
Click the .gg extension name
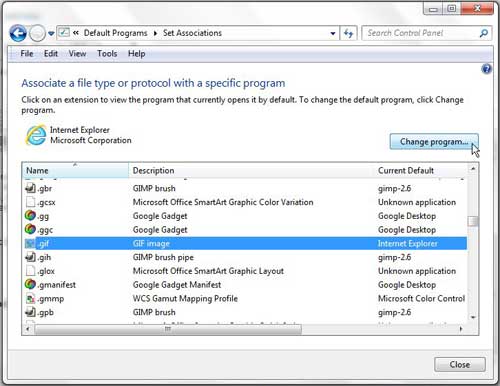tap(43, 216)
